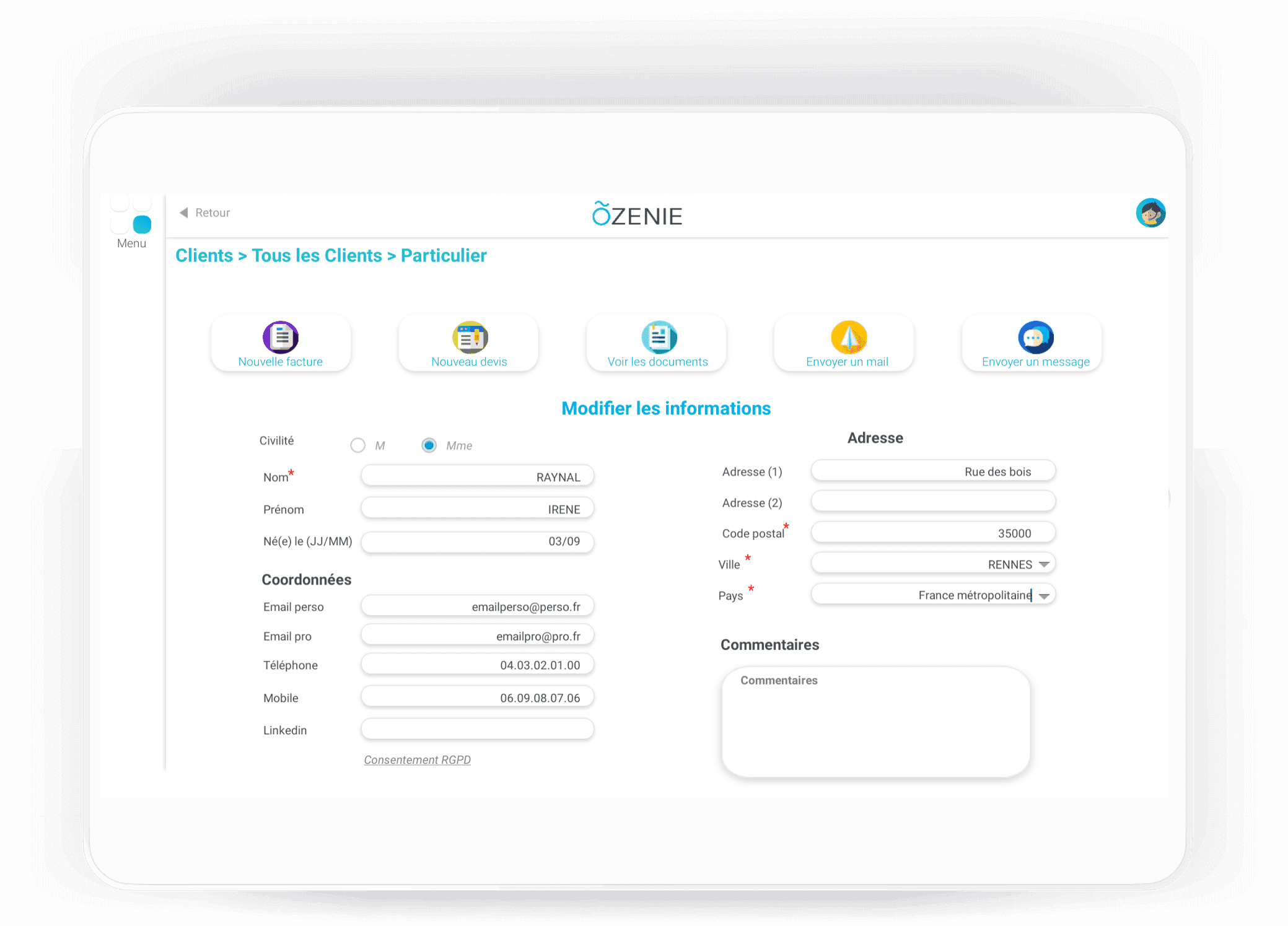Click Particulier in the breadcrumb

[444, 256]
